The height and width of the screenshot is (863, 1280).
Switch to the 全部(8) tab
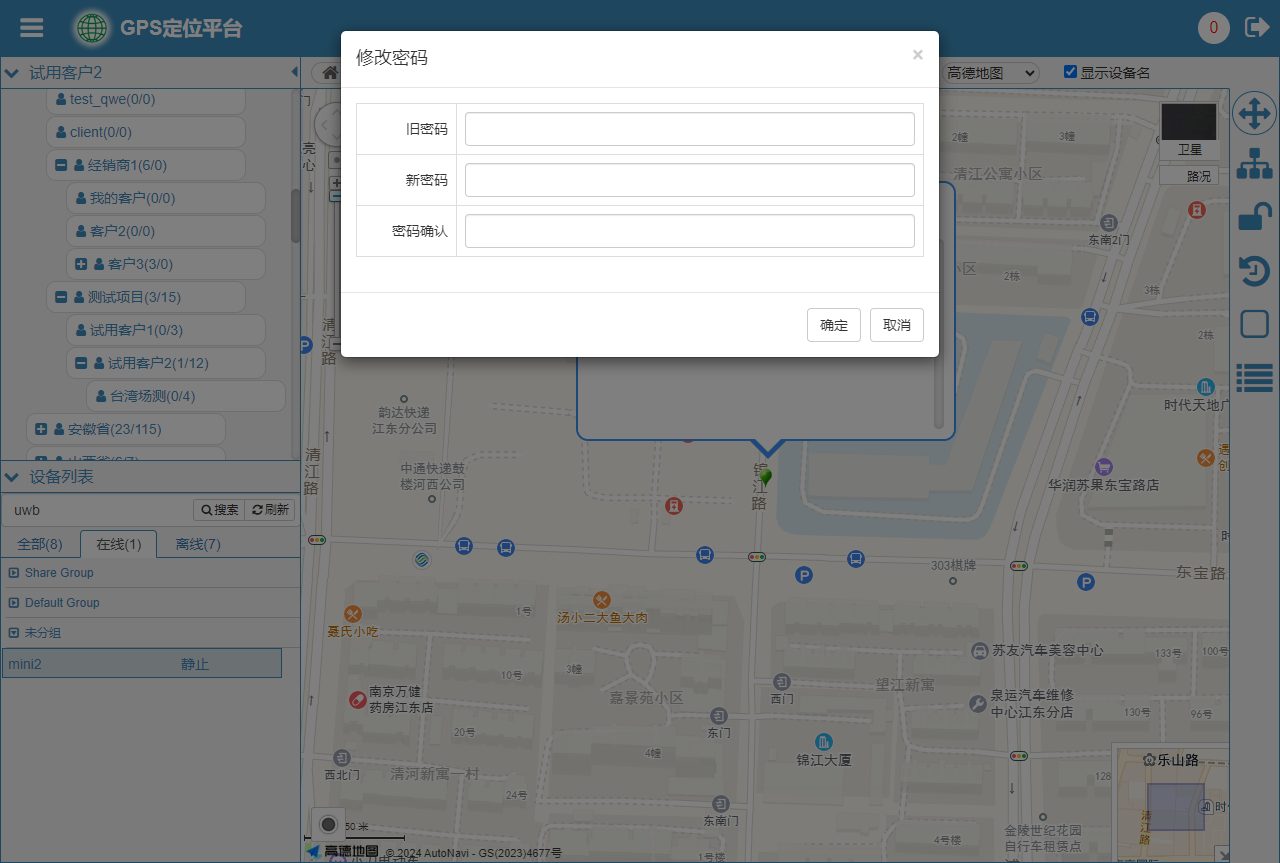[x=40, y=544]
